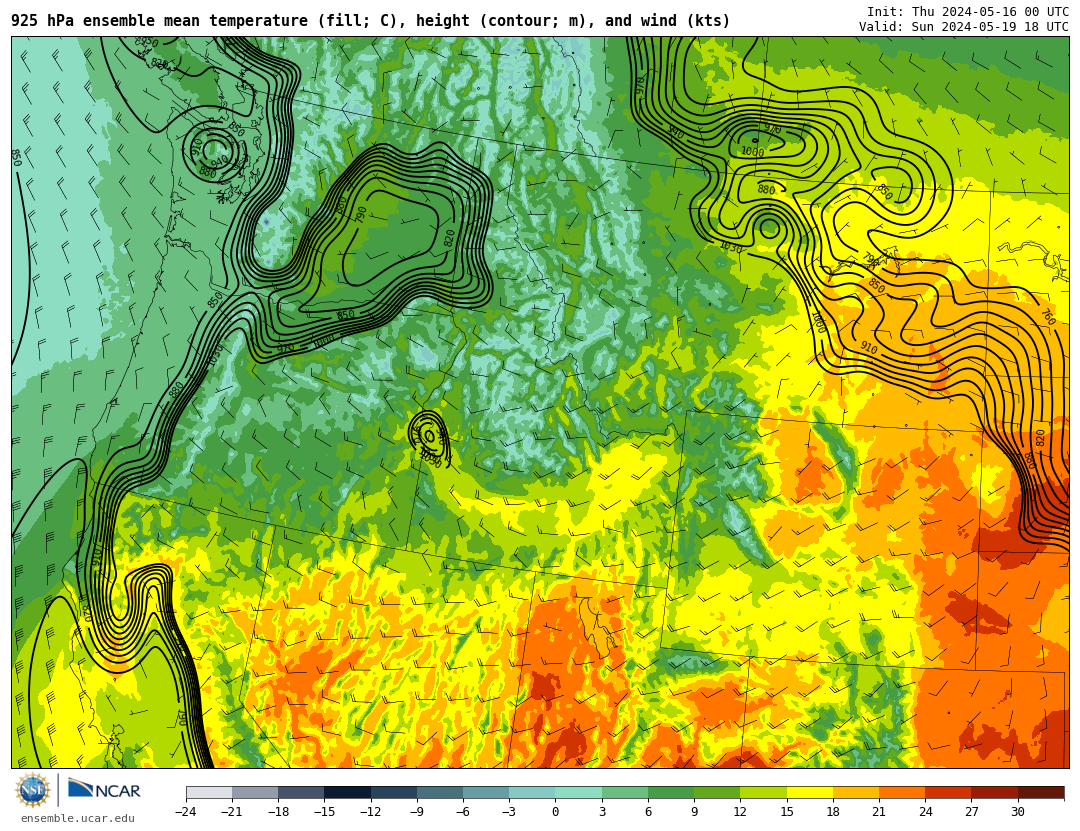The height and width of the screenshot is (831, 1080).
Task: Click the 27 colorbar label
Action: coord(971,812)
